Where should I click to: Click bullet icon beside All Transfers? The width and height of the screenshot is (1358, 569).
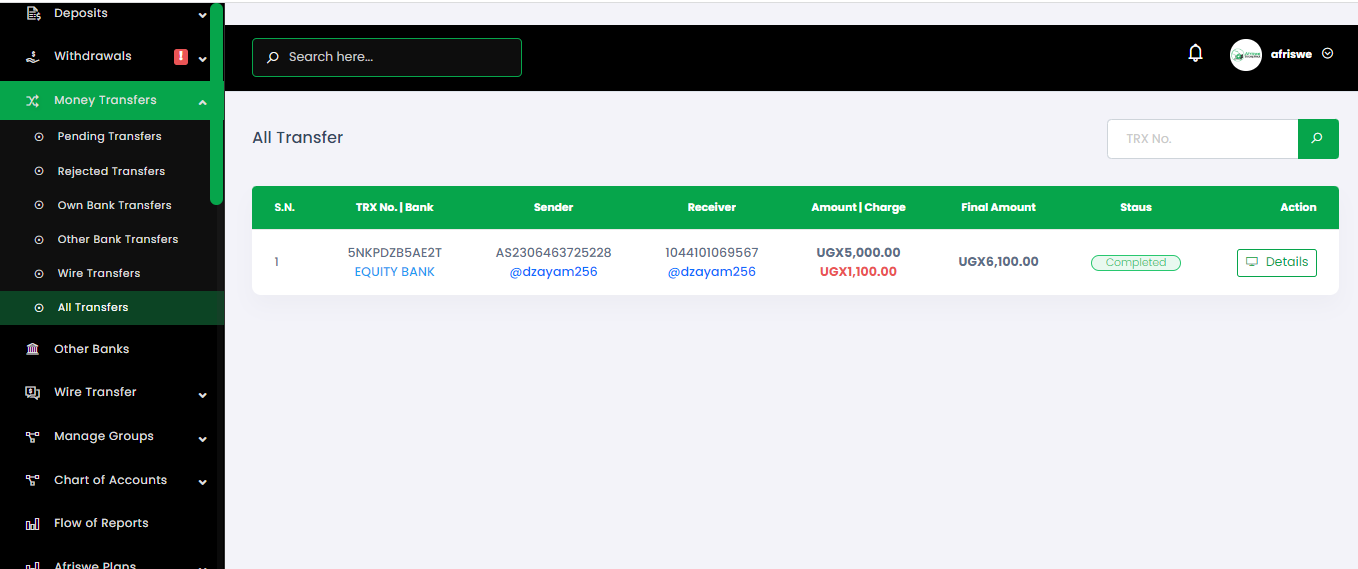pyautogui.click(x=39, y=308)
